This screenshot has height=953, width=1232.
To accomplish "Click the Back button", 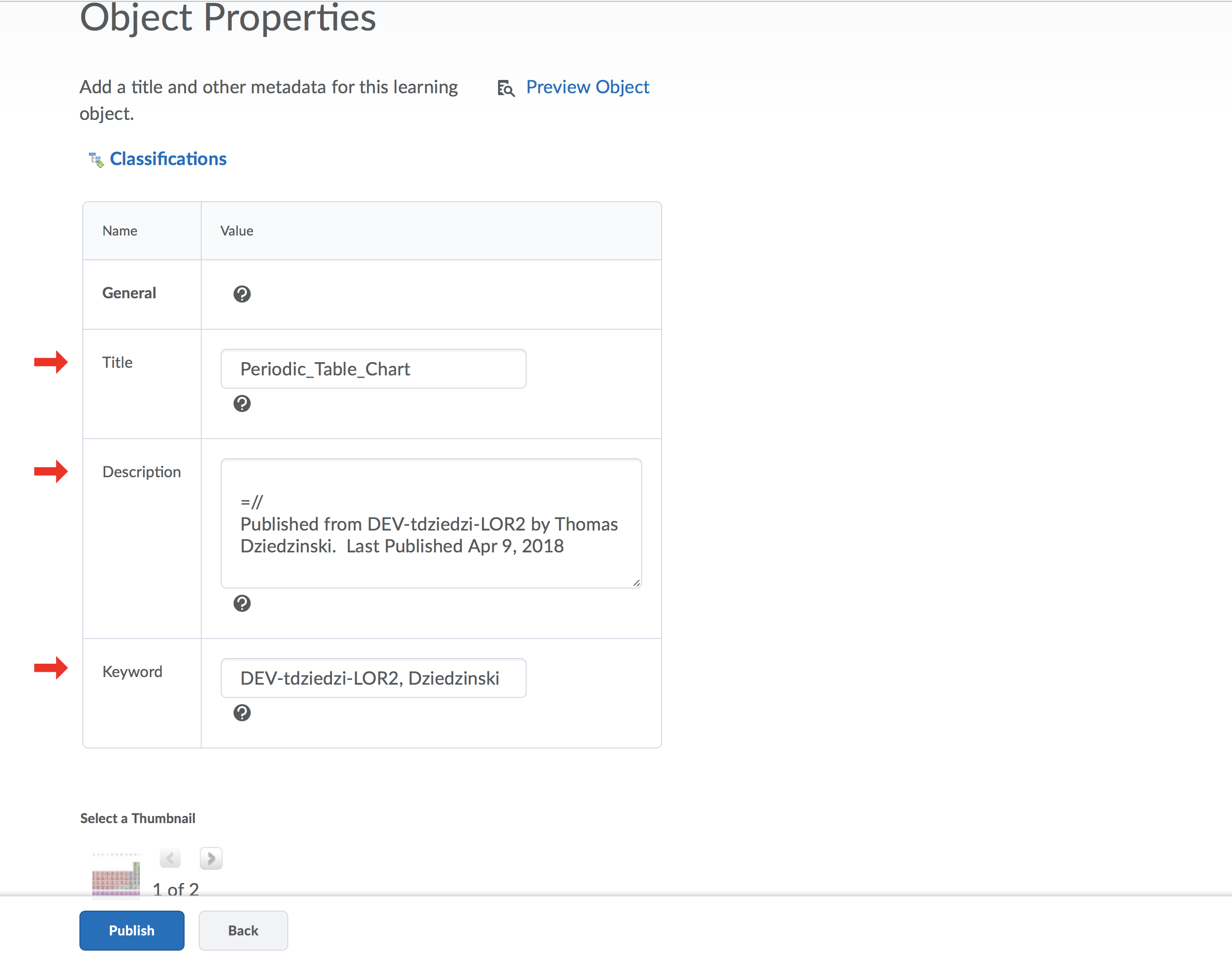I will 243,931.
